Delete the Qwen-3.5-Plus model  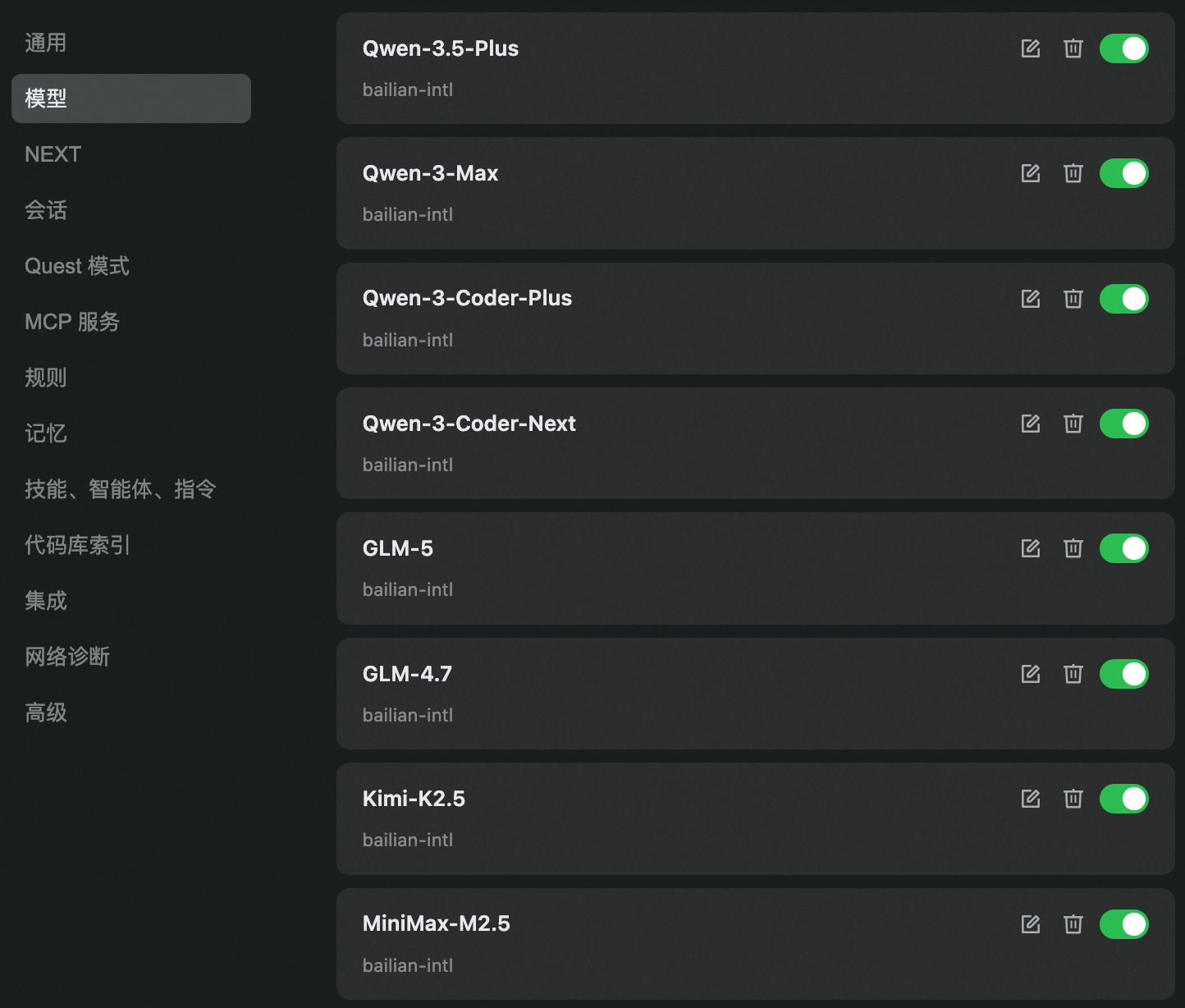pos(1073,48)
